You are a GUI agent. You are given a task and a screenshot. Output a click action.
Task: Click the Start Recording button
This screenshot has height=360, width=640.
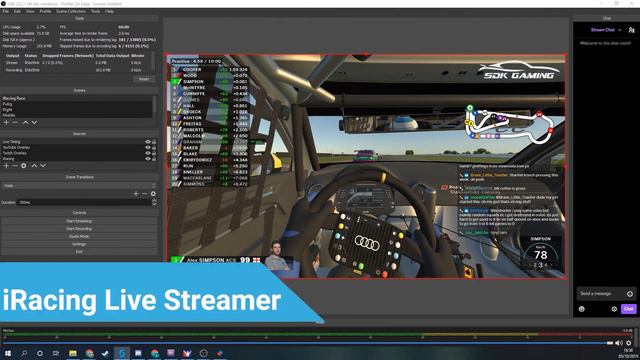79,229
